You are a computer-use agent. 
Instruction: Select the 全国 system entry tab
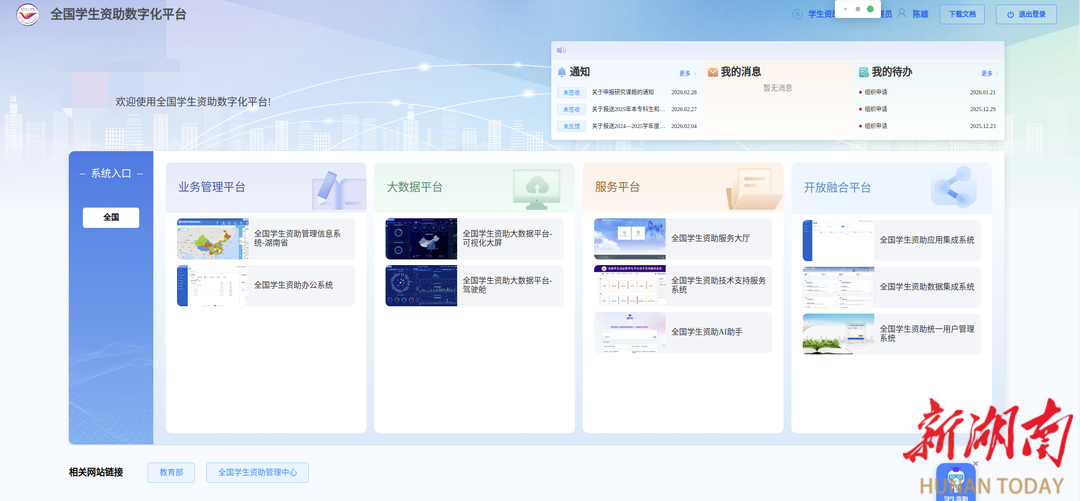click(x=111, y=217)
